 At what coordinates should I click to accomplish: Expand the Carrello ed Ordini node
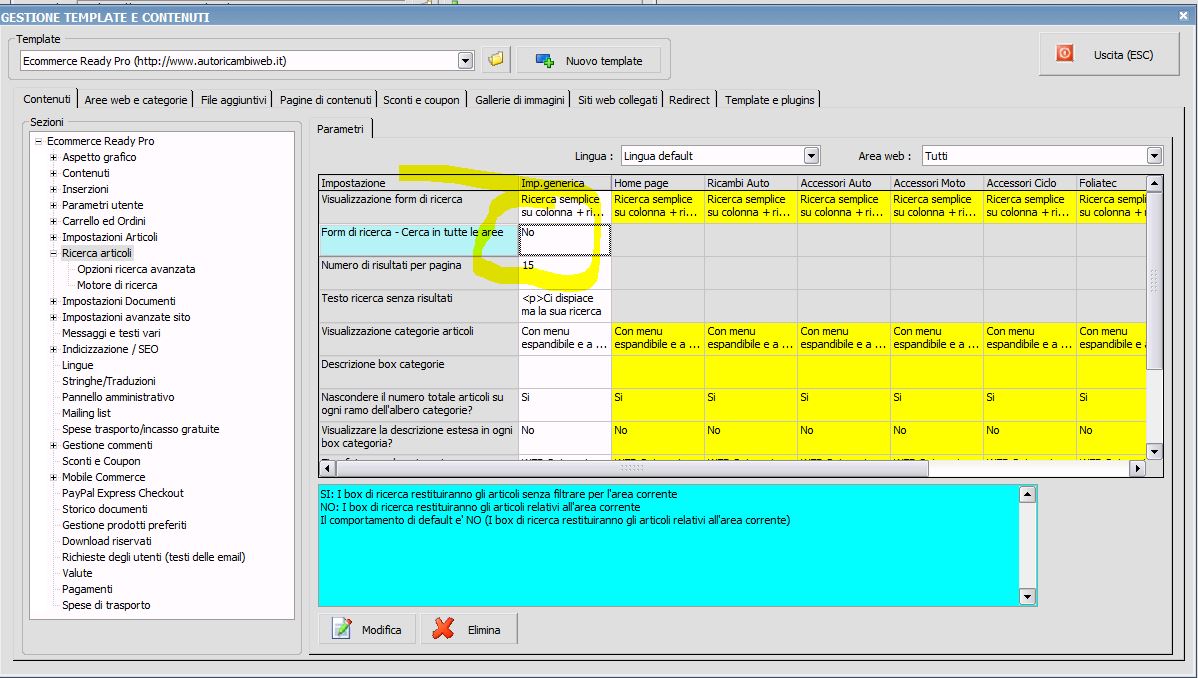pos(53,222)
